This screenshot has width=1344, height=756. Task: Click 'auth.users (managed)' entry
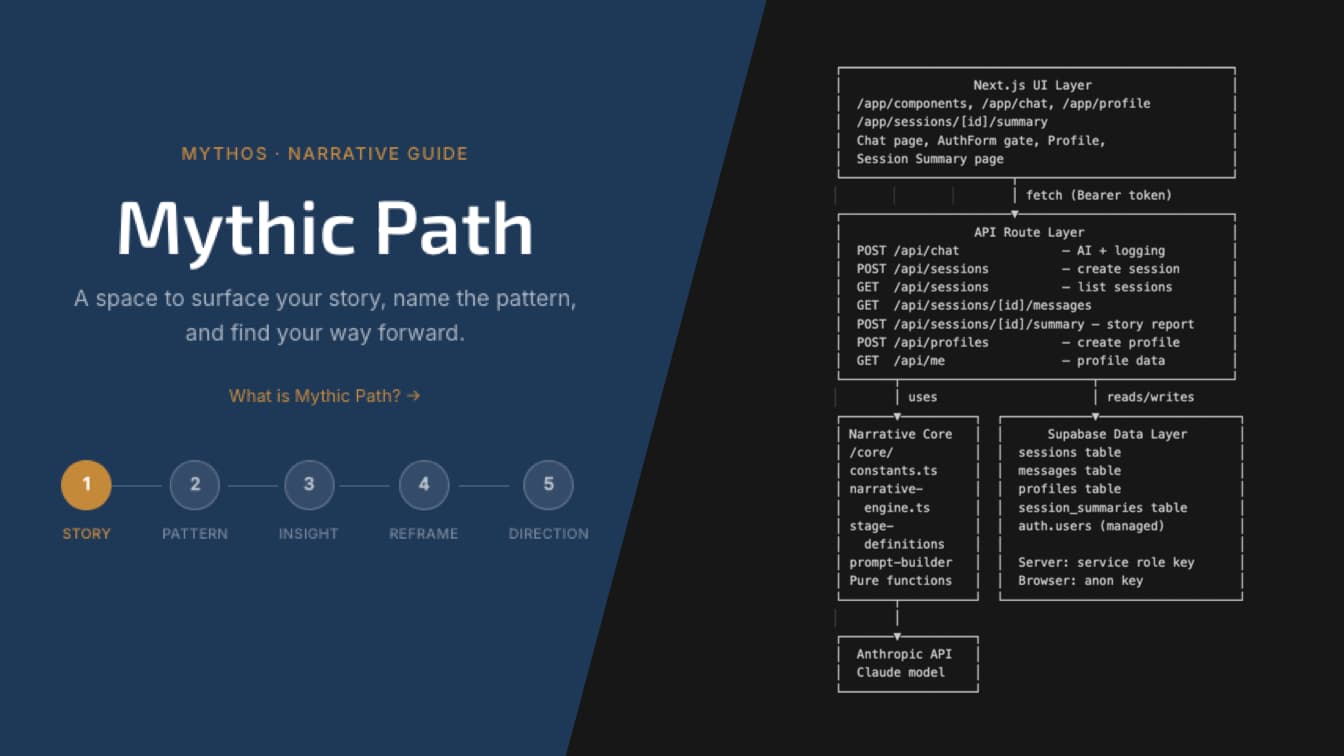pos(1091,526)
